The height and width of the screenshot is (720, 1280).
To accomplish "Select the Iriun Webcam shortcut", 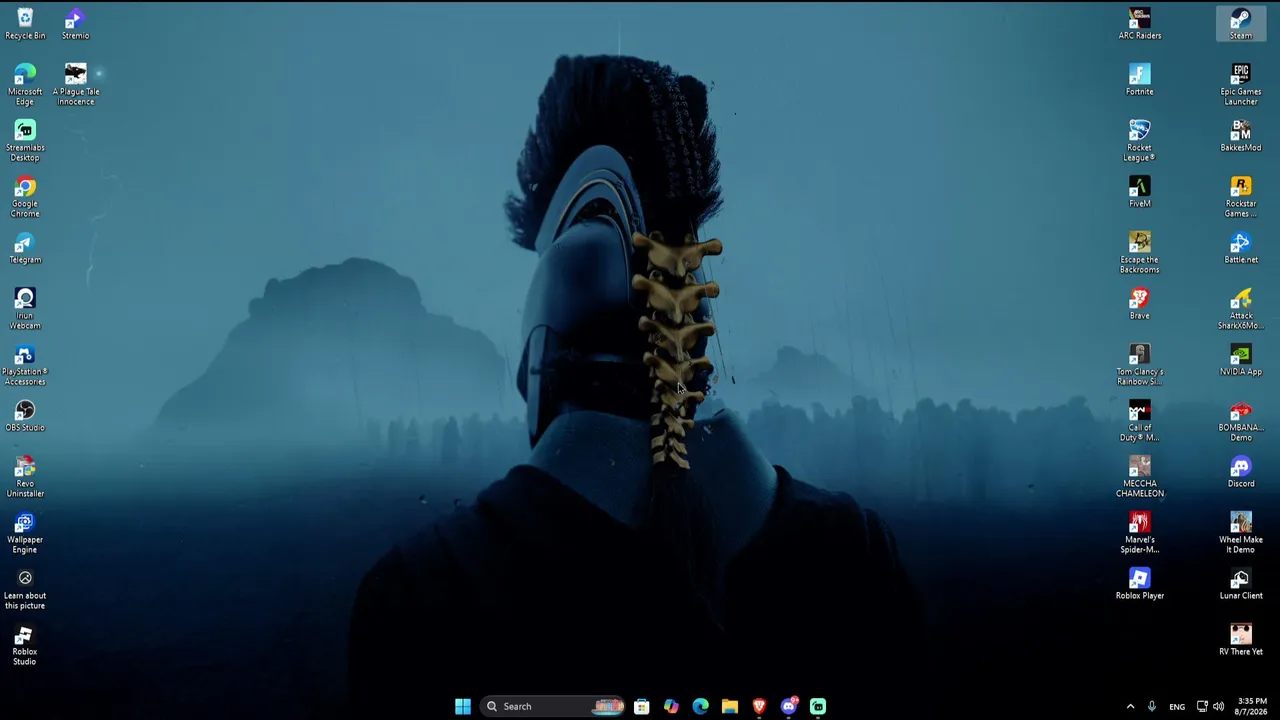I will tap(25, 309).
